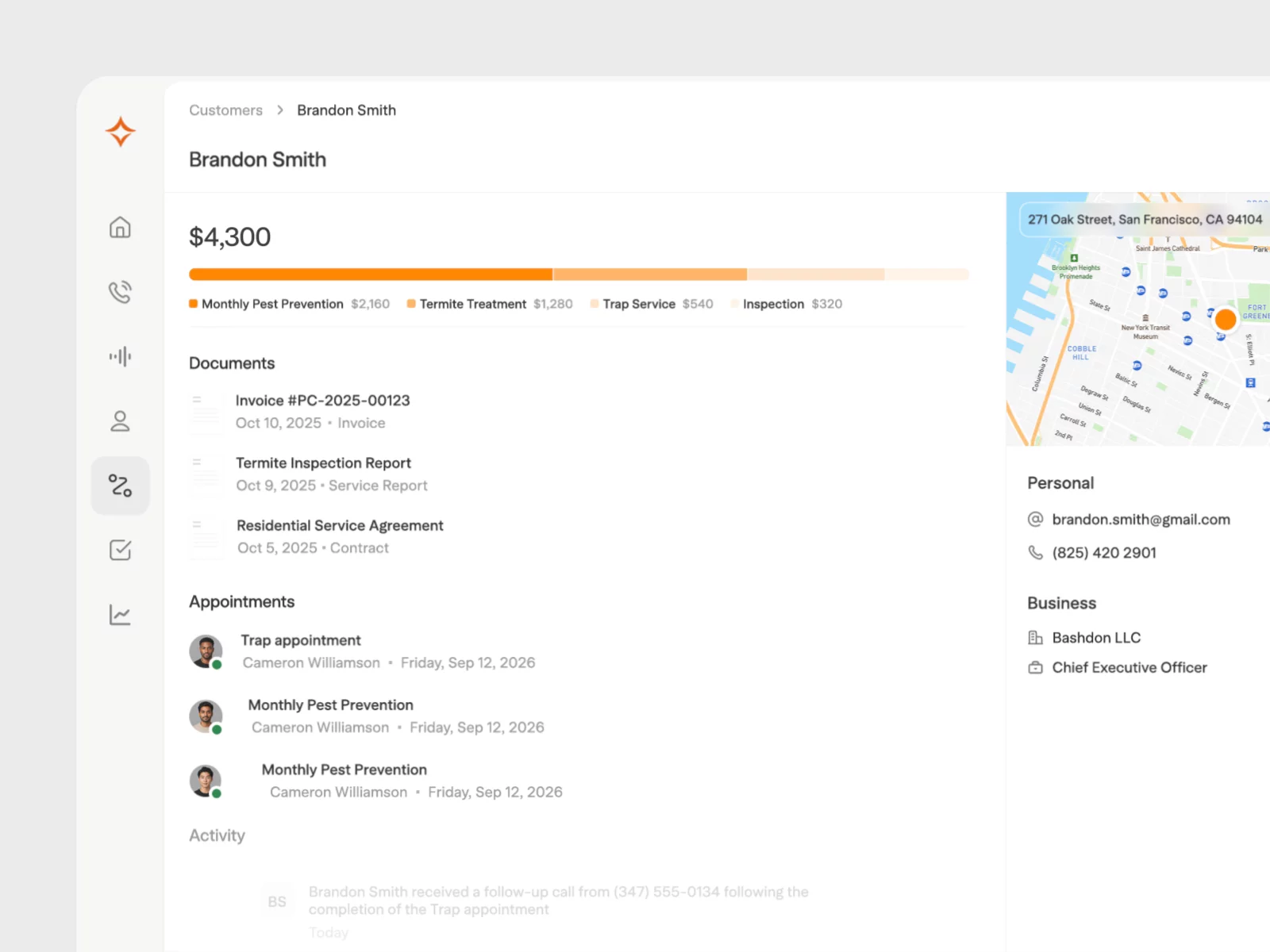Click the building icon beside Bashdon LLC
Image resolution: width=1270 pixels, height=952 pixels.
1035,638
